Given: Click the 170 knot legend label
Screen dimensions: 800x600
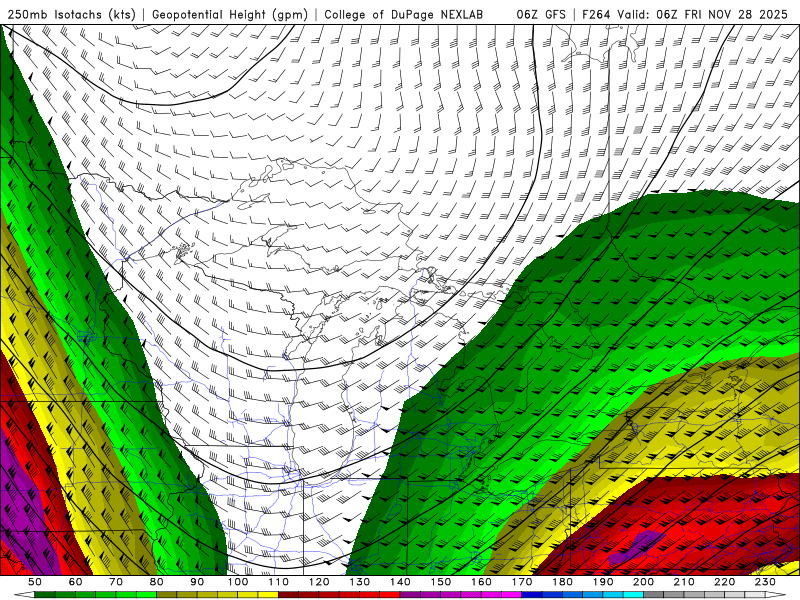Looking at the screenshot, I should (522, 582).
